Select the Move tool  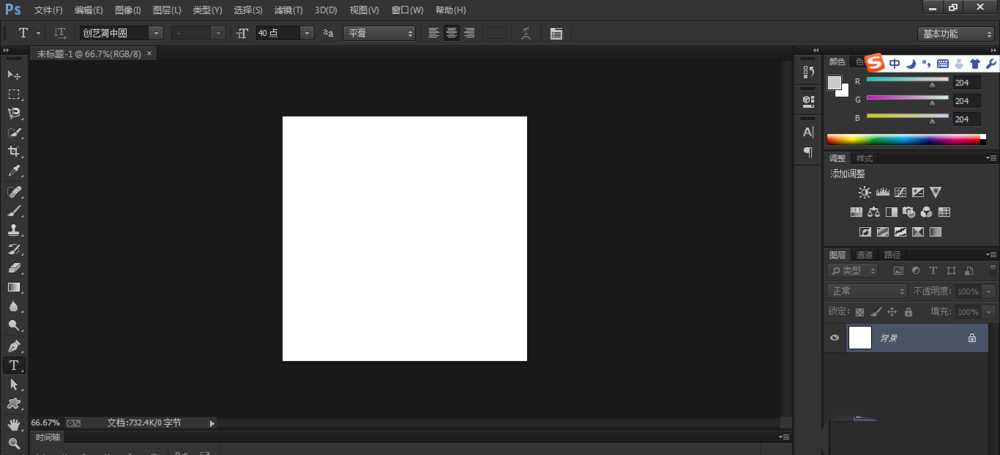tap(14, 75)
